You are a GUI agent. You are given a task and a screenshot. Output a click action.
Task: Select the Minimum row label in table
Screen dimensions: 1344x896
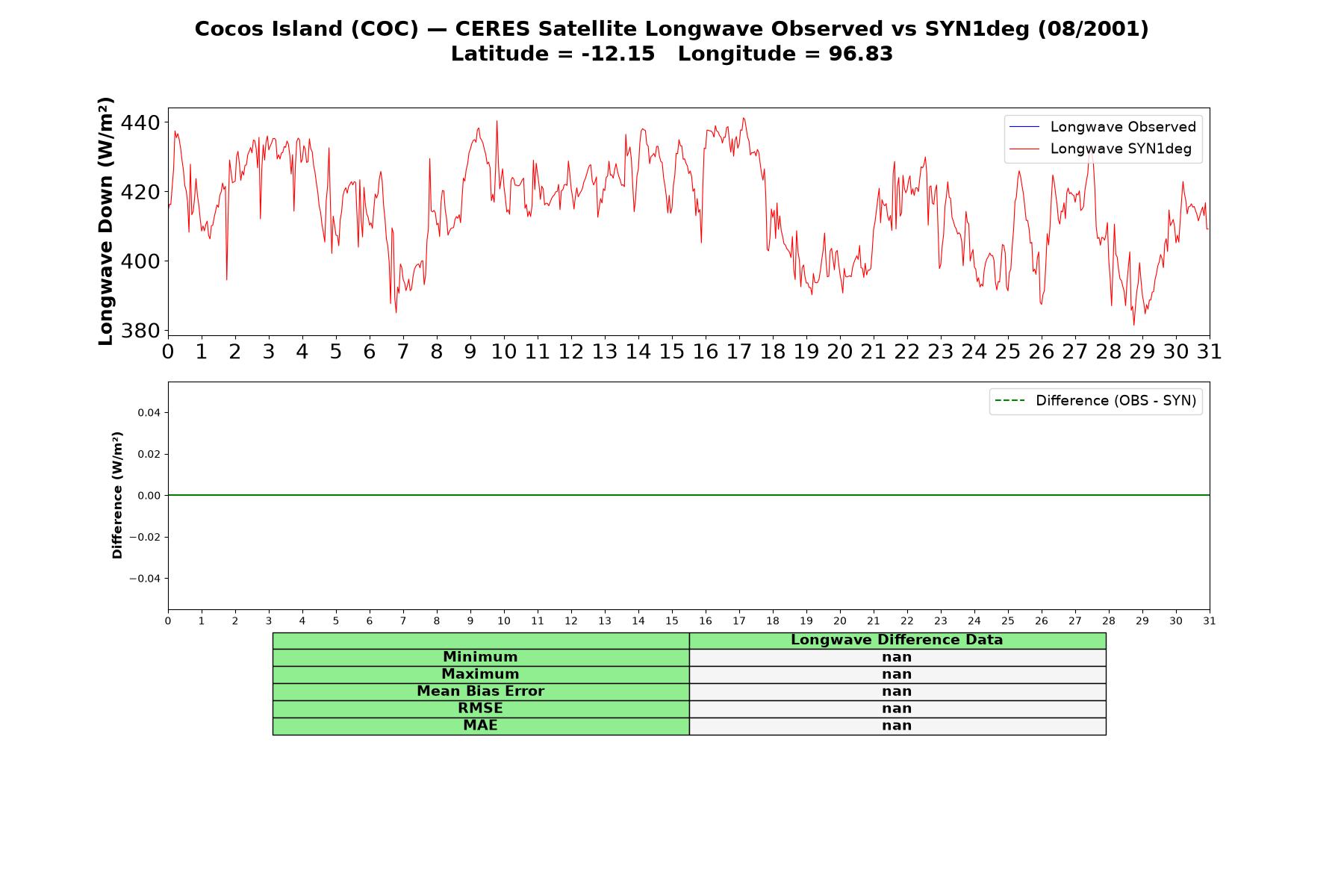point(480,657)
